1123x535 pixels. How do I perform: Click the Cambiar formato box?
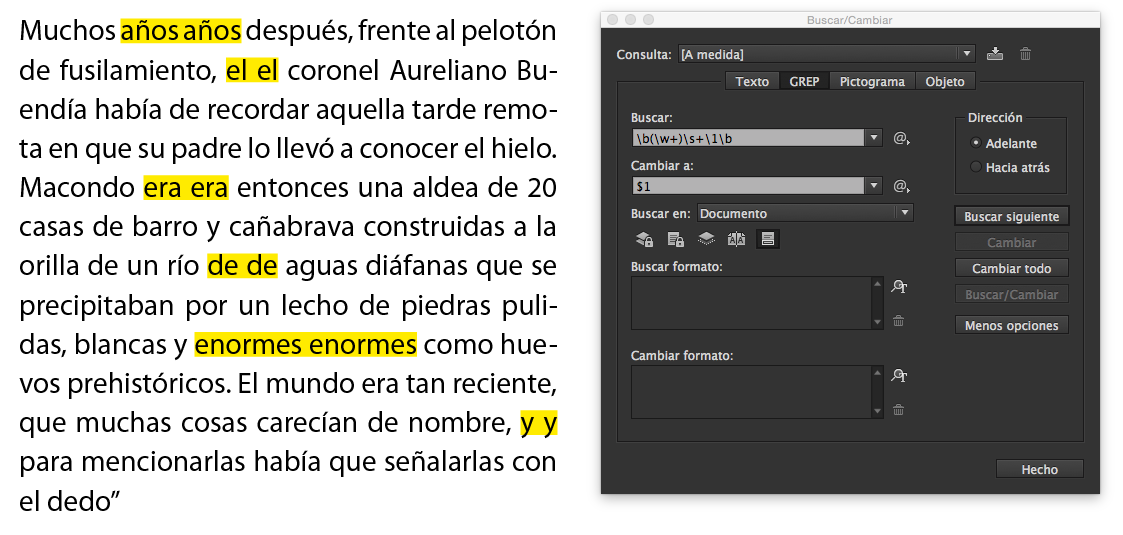point(751,392)
